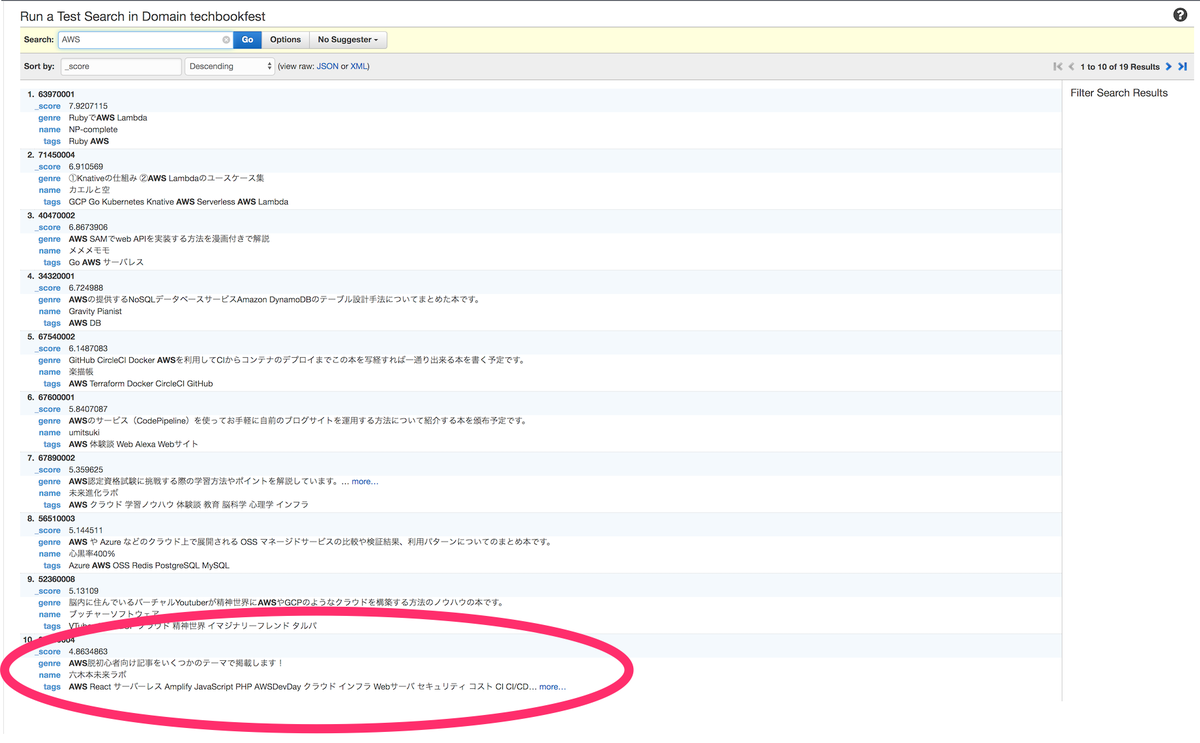Click tags AWS DB
The image size is (1200, 743).
pyautogui.click(x=85, y=323)
